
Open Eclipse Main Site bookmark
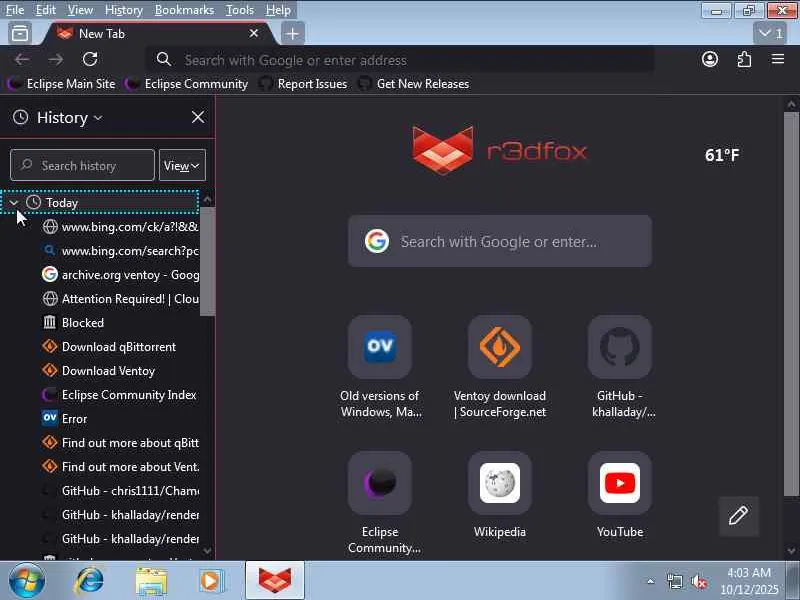[x=63, y=84]
